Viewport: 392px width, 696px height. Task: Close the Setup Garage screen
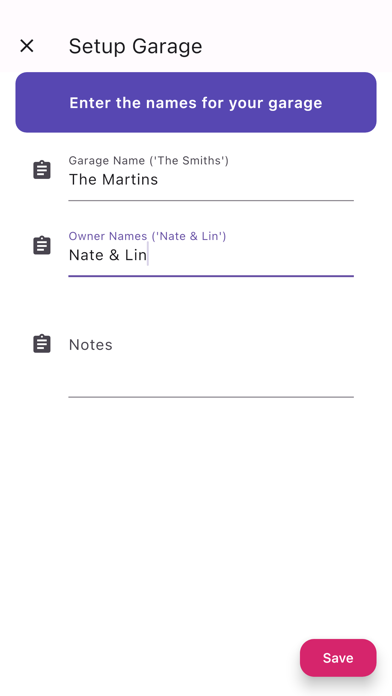pos(27,46)
